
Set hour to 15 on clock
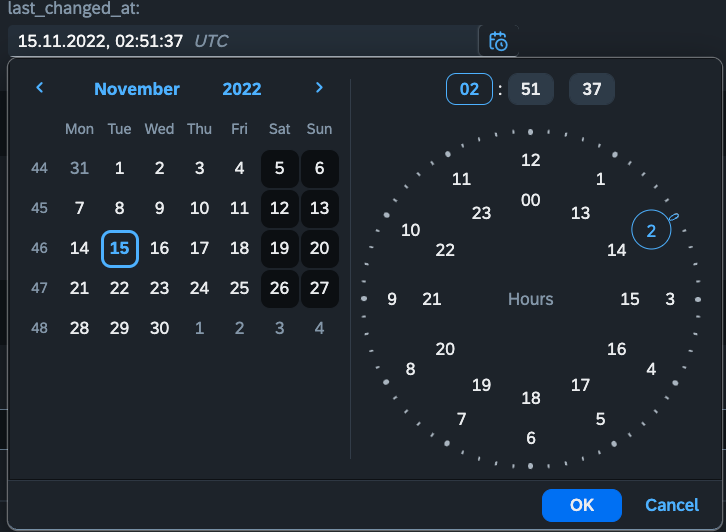pyautogui.click(x=630, y=299)
